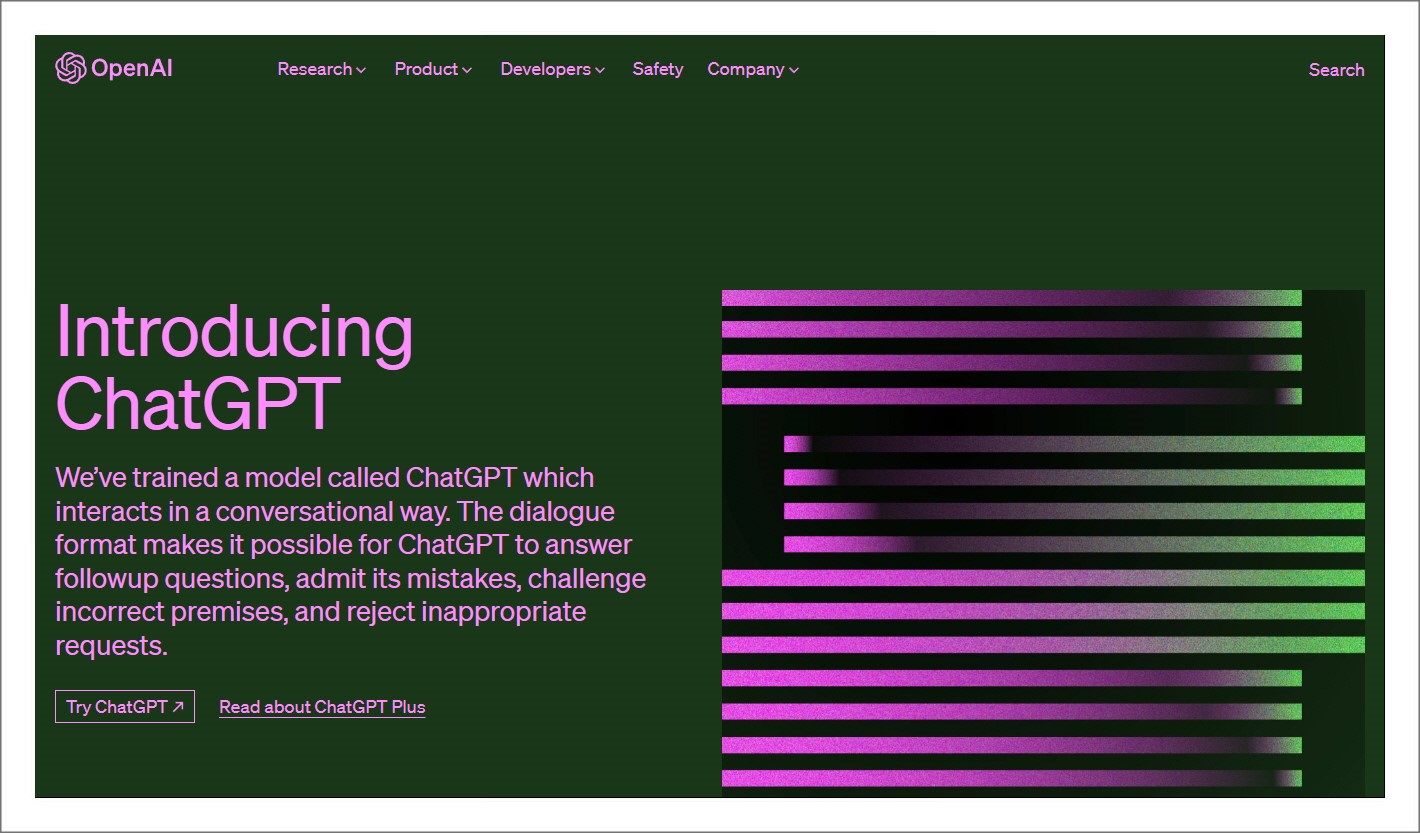Follow the Read about ChatGPT Plus link
This screenshot has width=1420, height=833.
(x=322, y=707)
